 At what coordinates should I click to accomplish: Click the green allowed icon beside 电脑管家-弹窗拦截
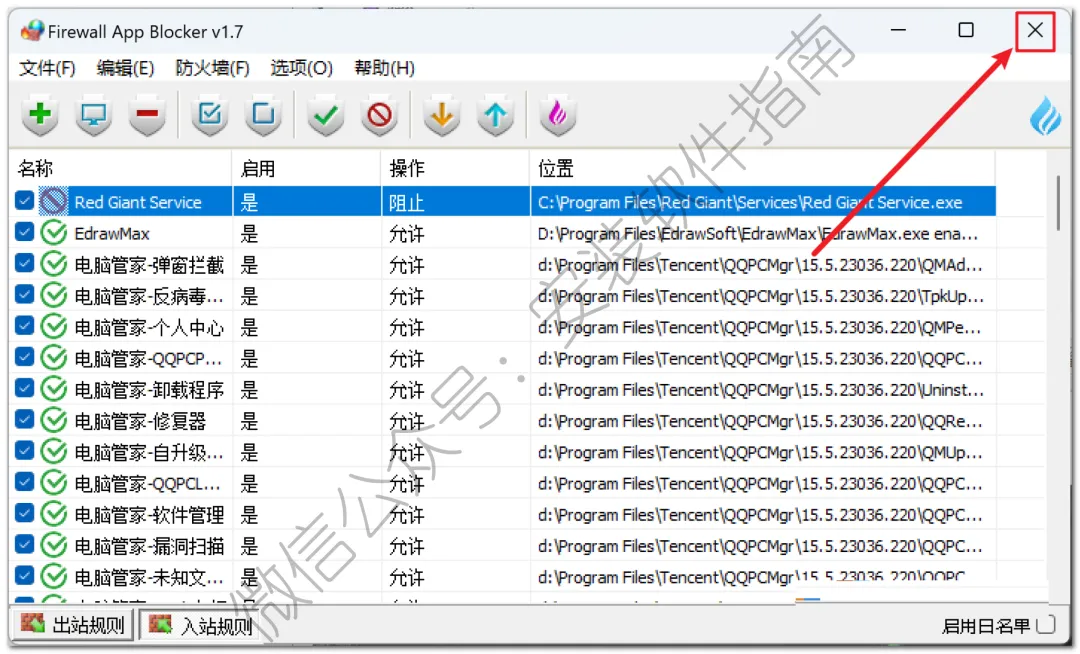coord(53,264)
